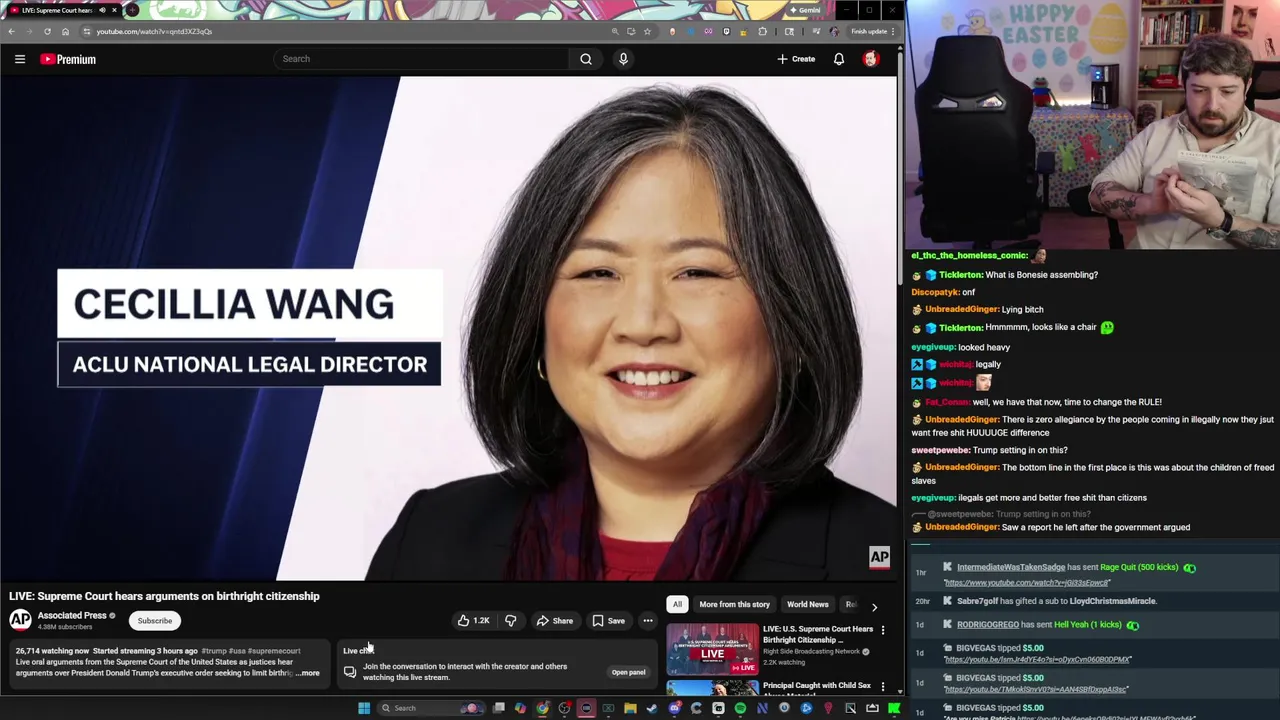Image resolution: width=1280 pixels, height=720 pixels.
Task: Visit the Associated Press channel name link
Action: [x=72, y=616]
